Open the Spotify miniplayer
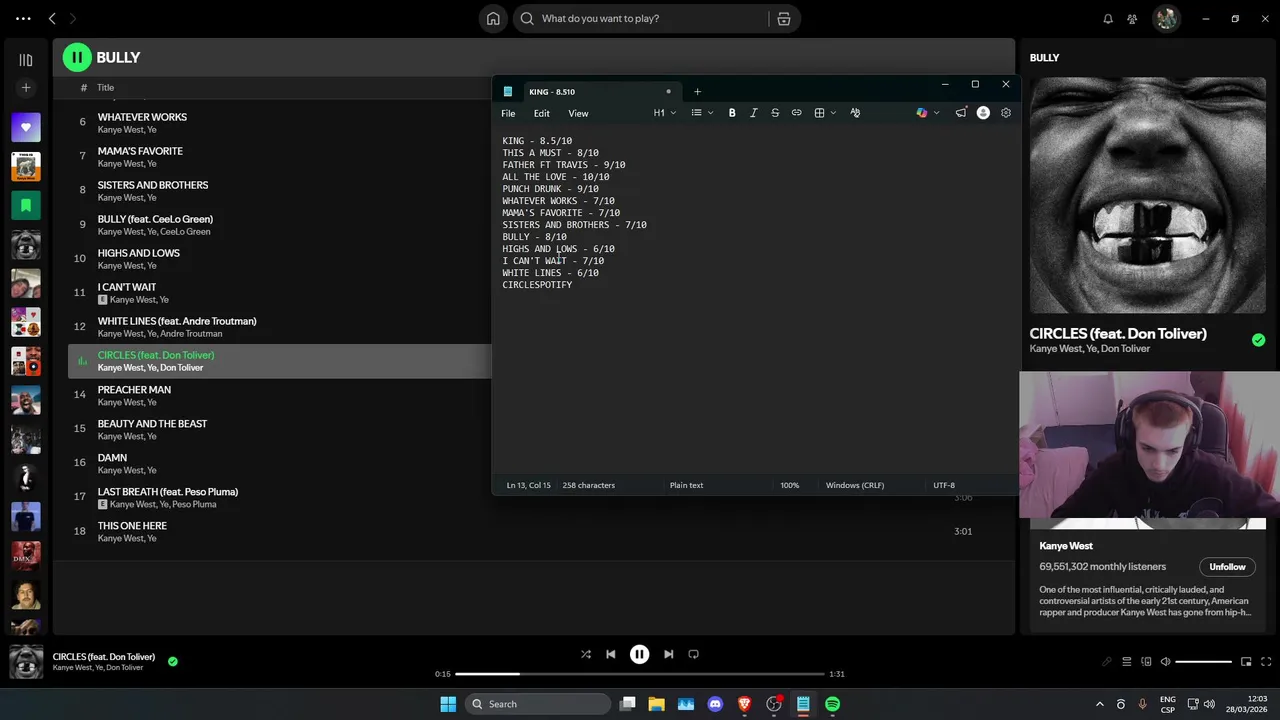The height and width of the screenshot is (720, 1280). tap(1246, 661)
